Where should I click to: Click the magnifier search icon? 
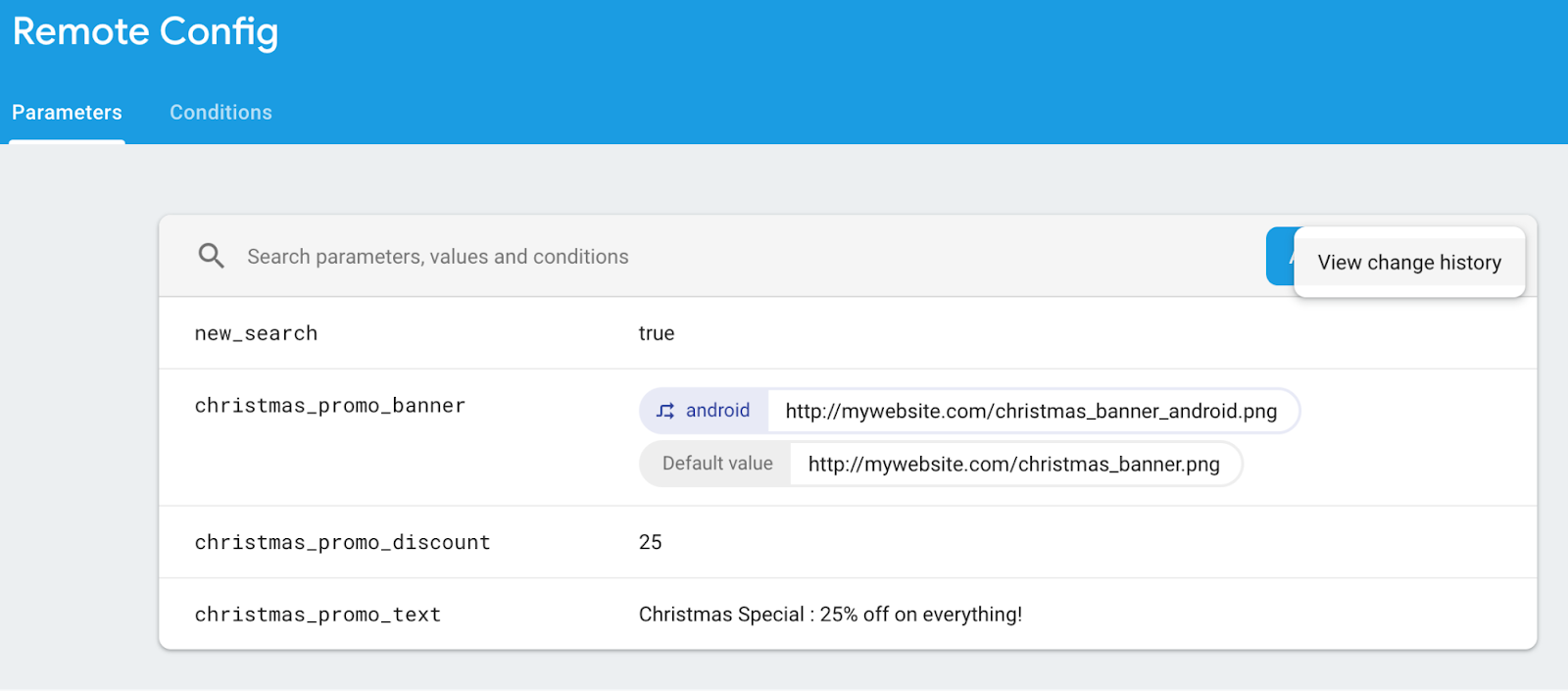pyautogui.click(x=211, y=256)
